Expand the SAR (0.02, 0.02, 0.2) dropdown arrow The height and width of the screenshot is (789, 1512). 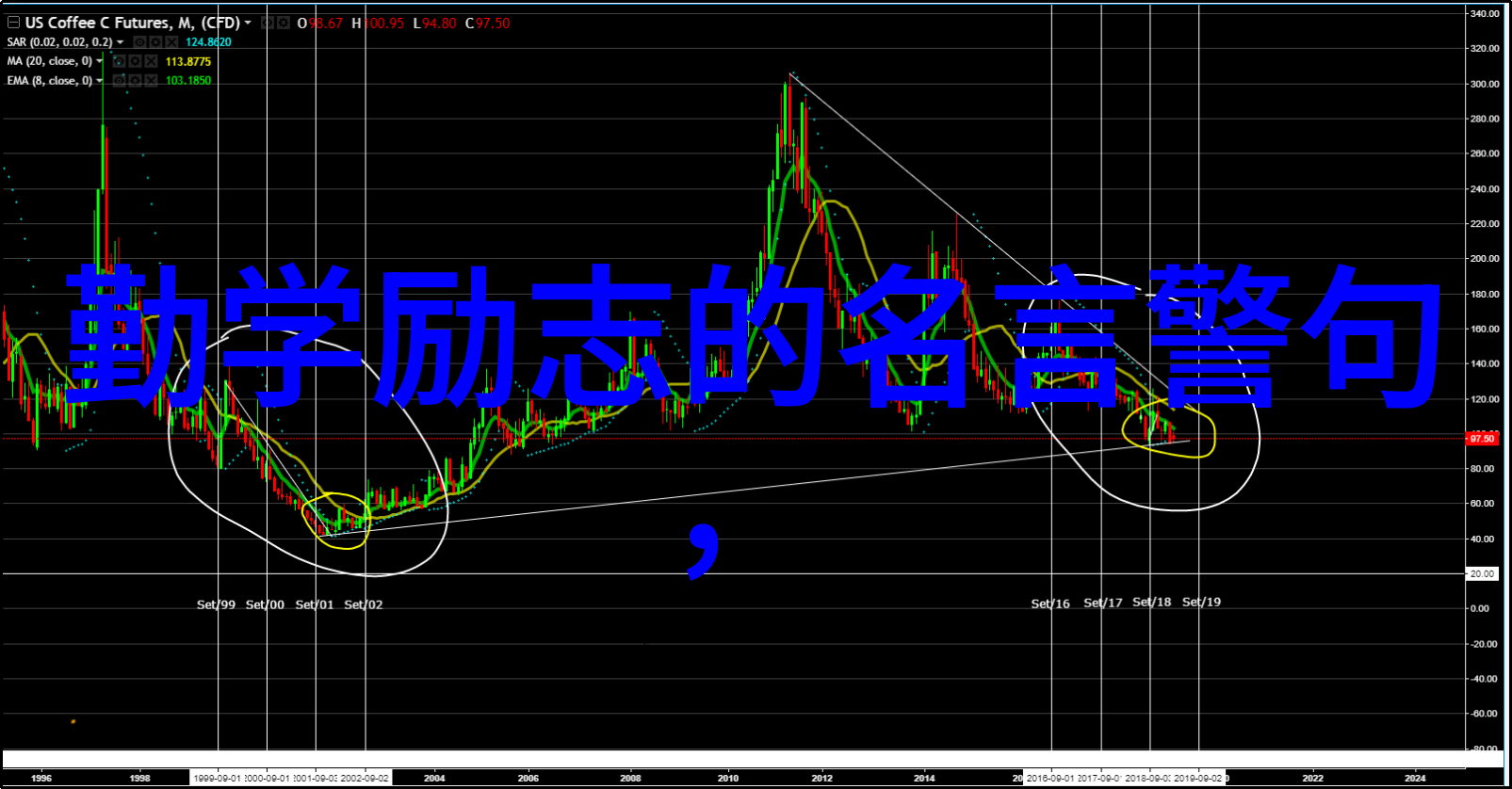121,42
